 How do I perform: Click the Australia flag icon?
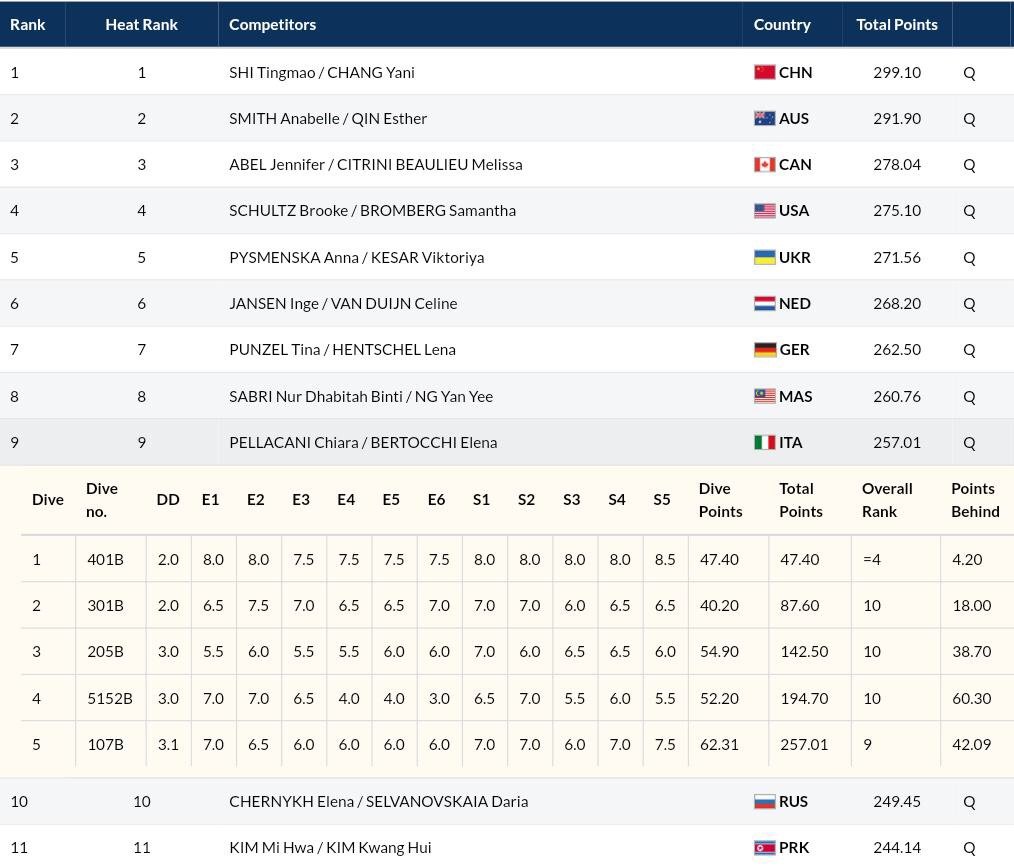pyautogui.click(x=764, y=118)
